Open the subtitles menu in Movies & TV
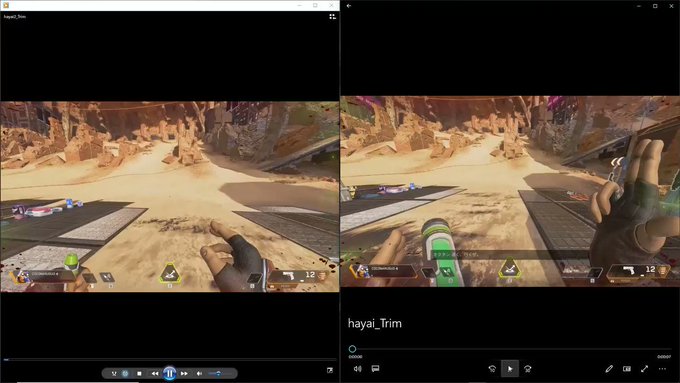 click(x=376, y=369)
